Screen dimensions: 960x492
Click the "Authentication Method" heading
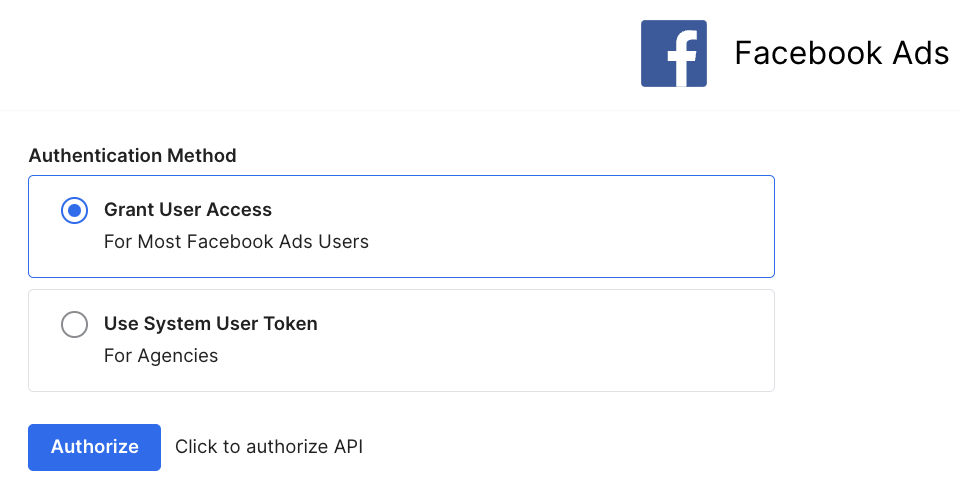[x=132, y=156]
